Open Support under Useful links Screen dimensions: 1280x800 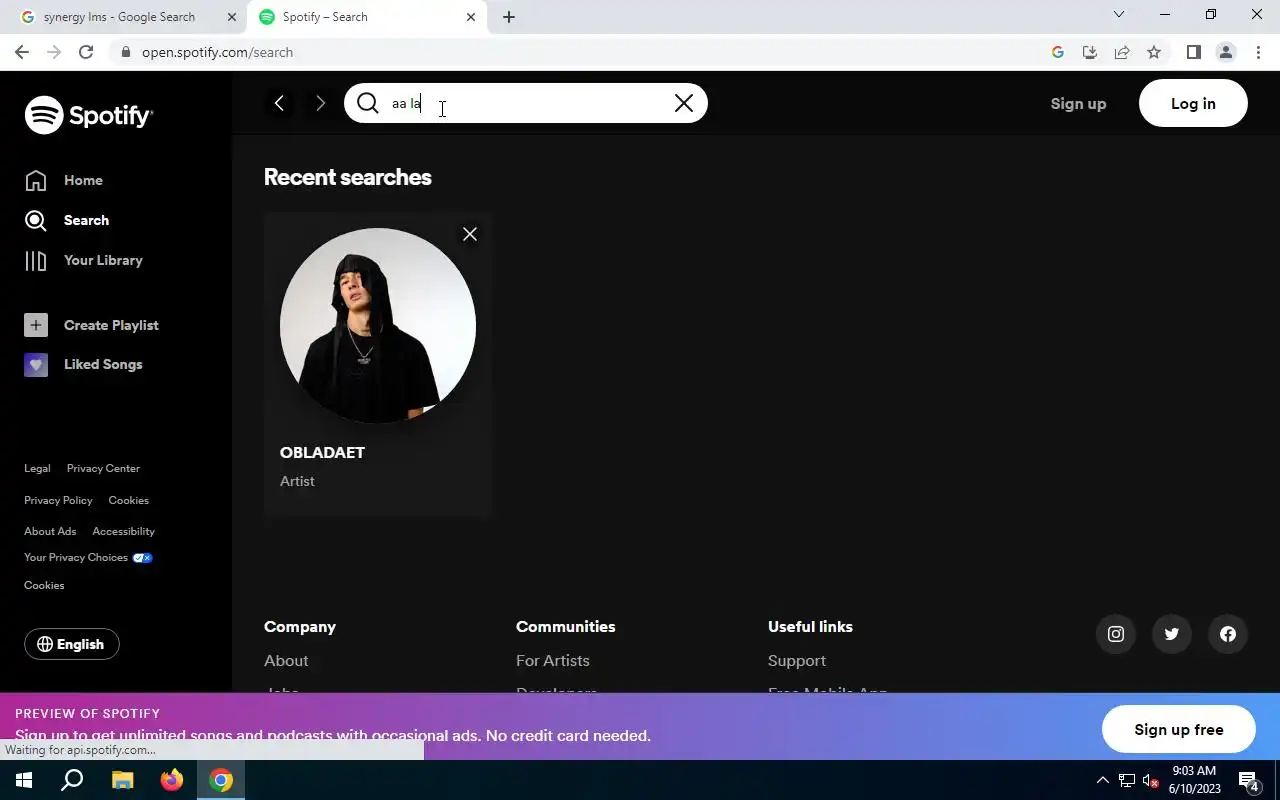click(797, 660)
